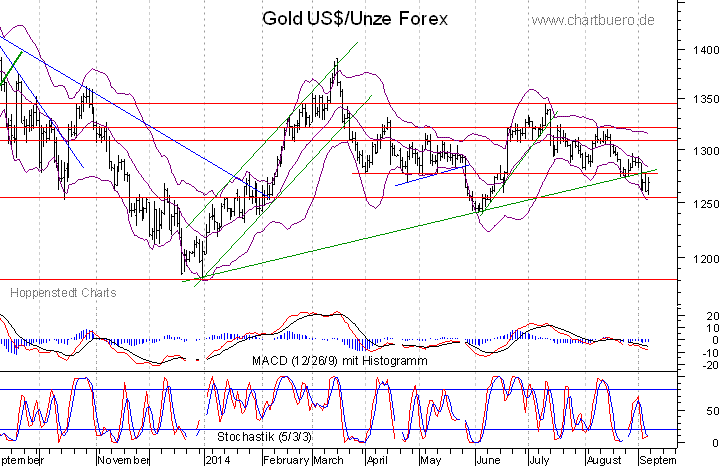The height and width of the screenshot is (466, 723).
Task: Select the June month marker
Action: click(x=488, y=460)
